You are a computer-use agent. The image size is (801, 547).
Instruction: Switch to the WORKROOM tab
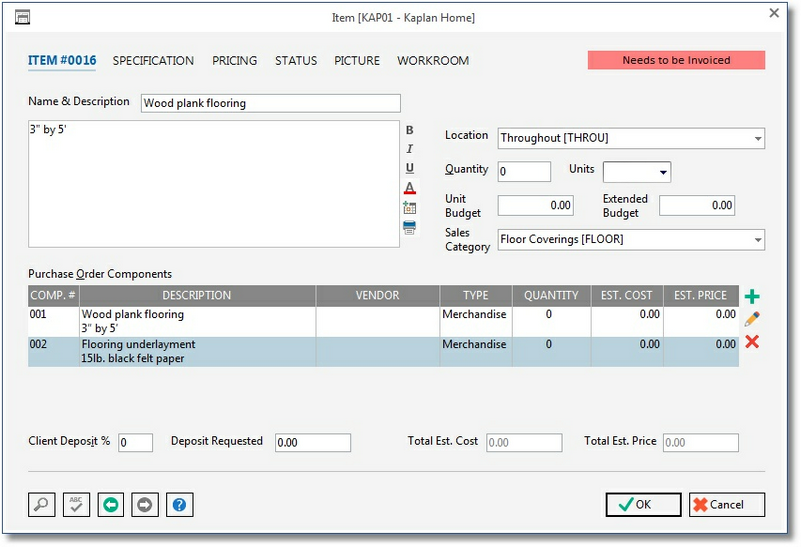(433, 60)
